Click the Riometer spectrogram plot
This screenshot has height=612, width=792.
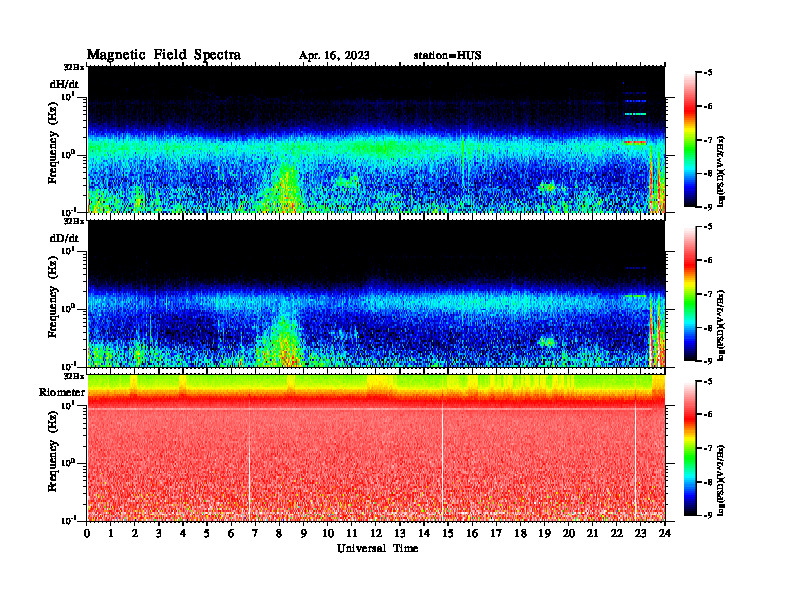(376, 448)
